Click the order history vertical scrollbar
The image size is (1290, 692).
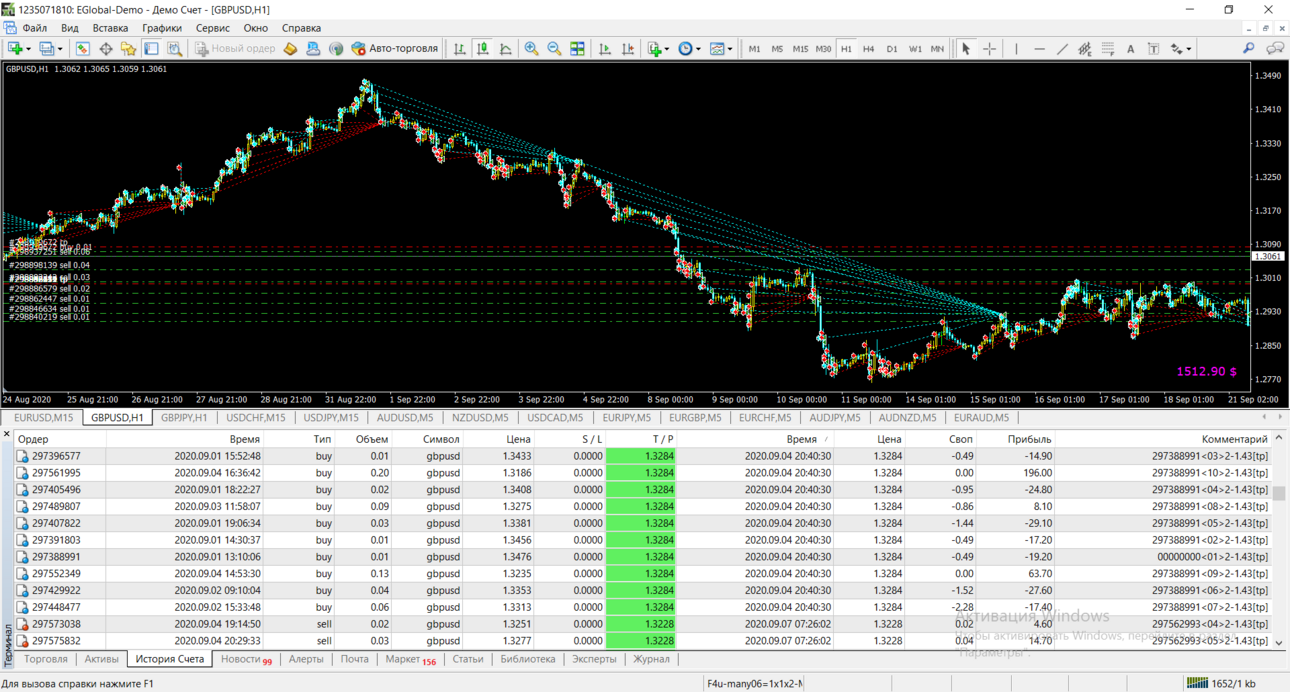click(1279, 540)
